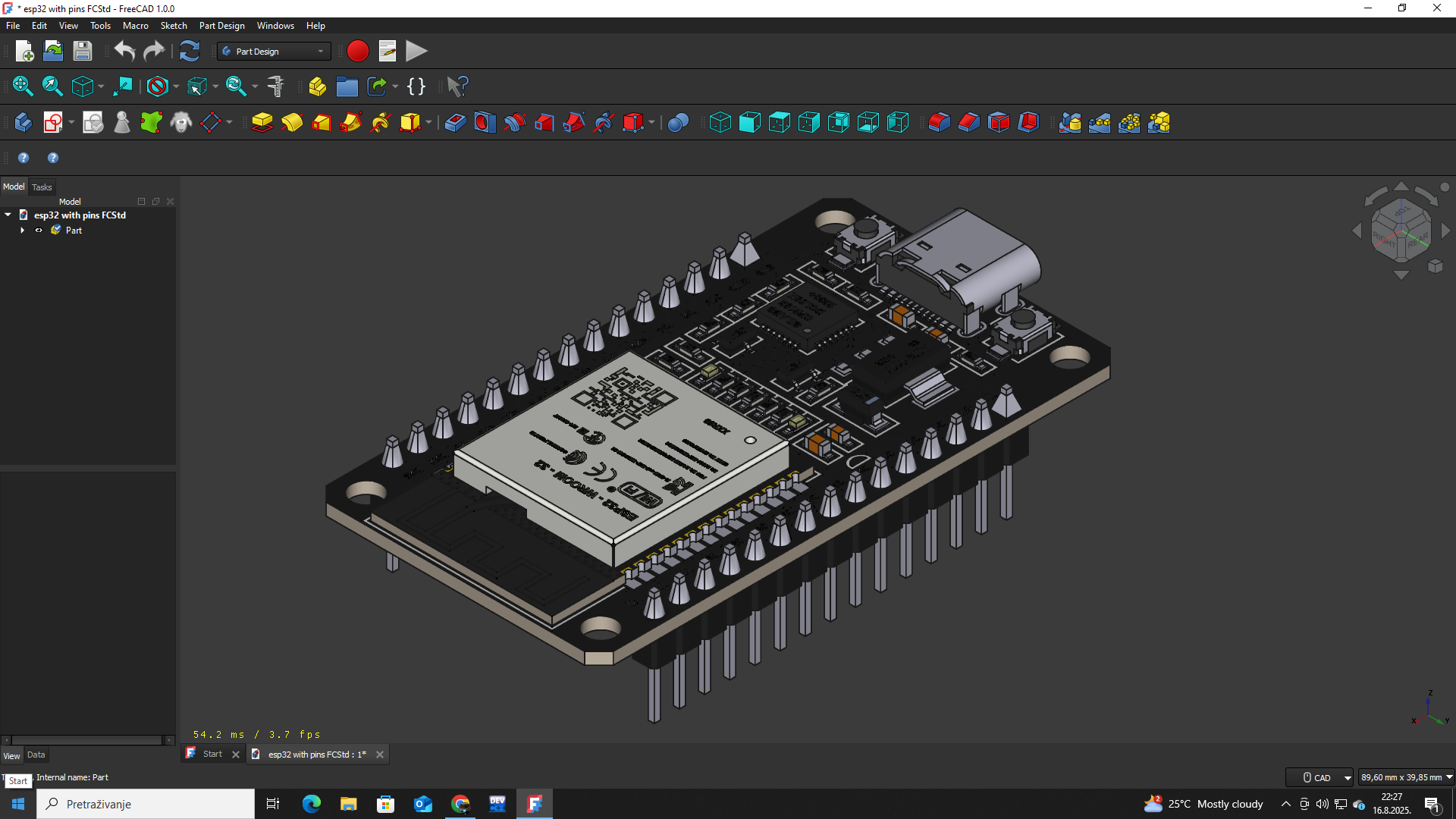Click the Refresh recompute icon
Viewport: 1456px width, 819px height.
(189, 52)
